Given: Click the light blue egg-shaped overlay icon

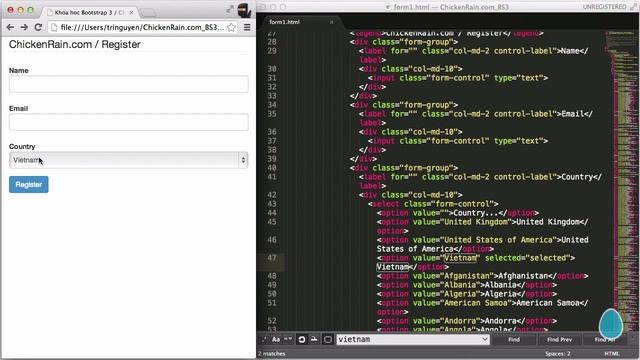Looking at the screenshot, I should click(611, 325).
